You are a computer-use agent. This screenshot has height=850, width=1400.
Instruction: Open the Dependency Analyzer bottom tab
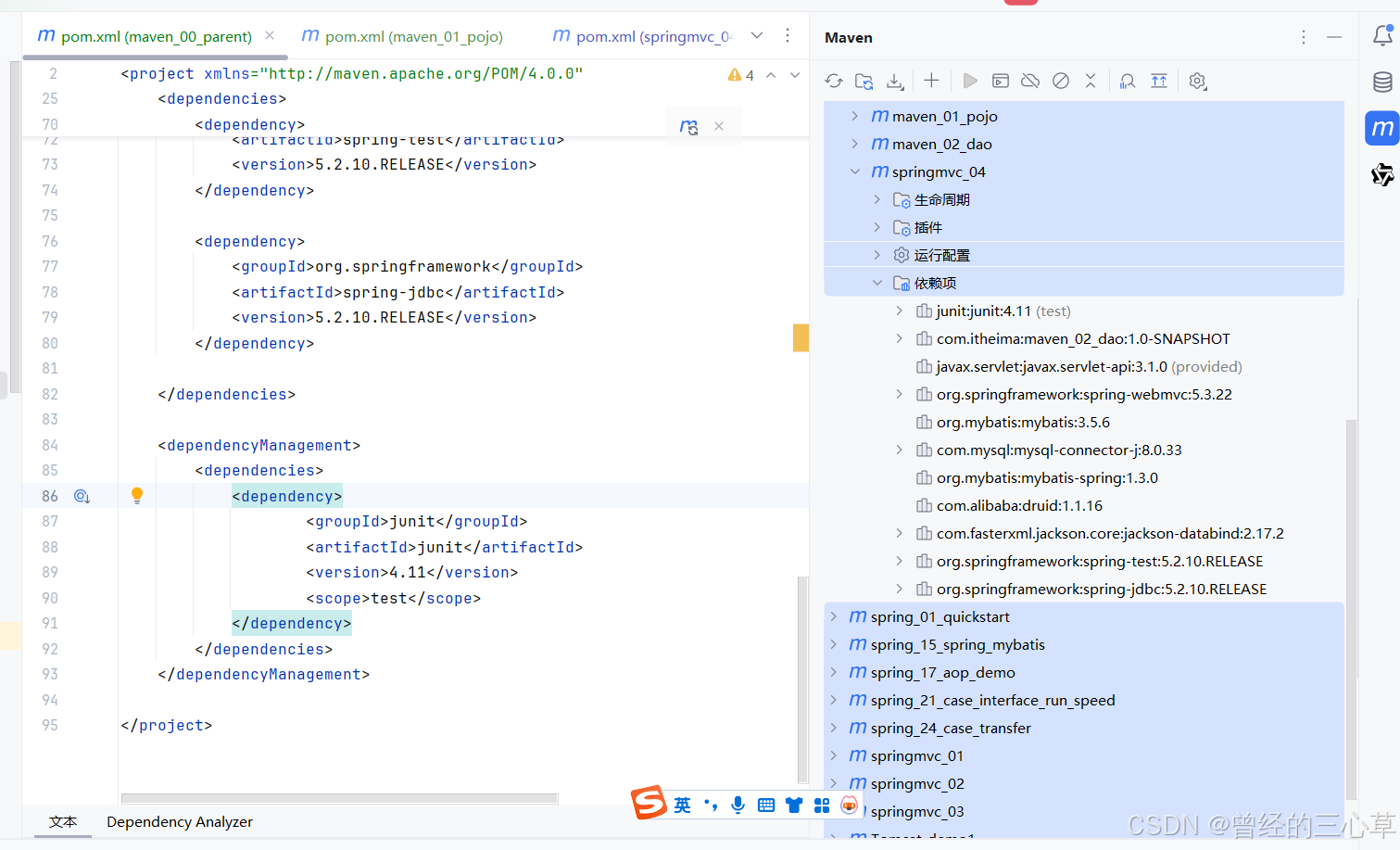(180, 822)
